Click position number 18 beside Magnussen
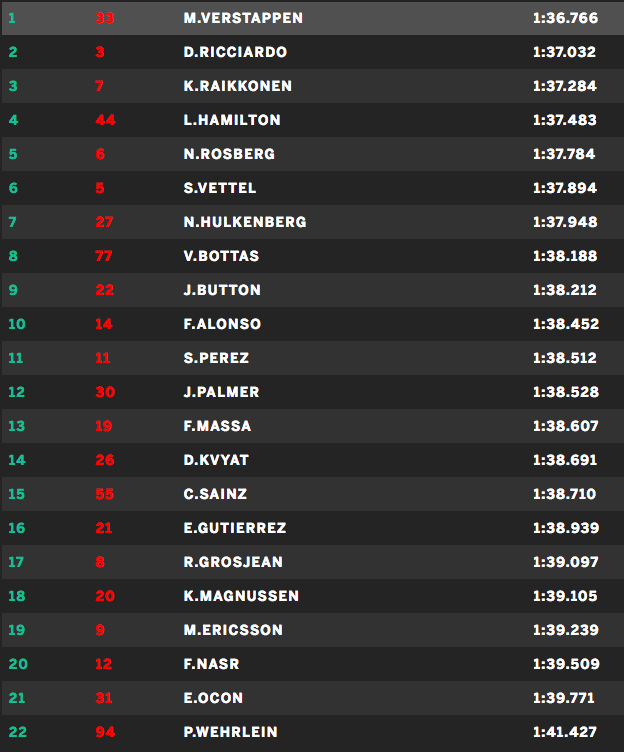 (17, 596)
